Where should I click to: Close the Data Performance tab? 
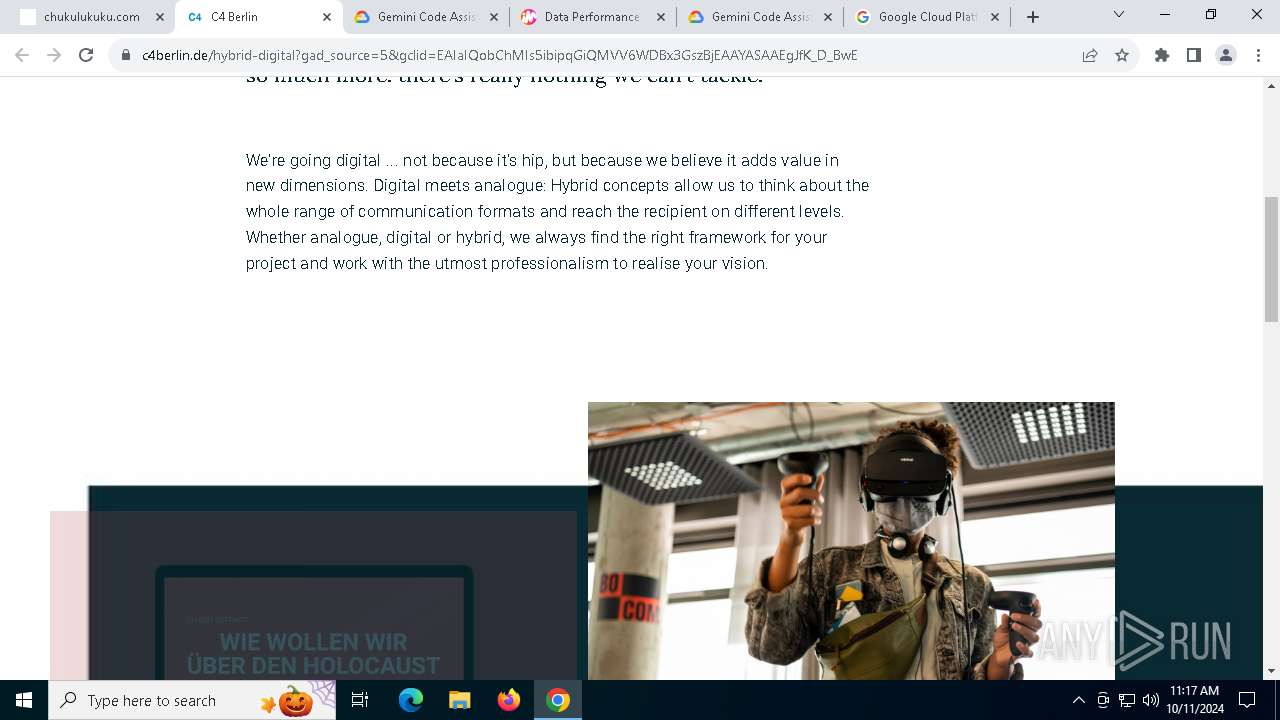[660, 17]
